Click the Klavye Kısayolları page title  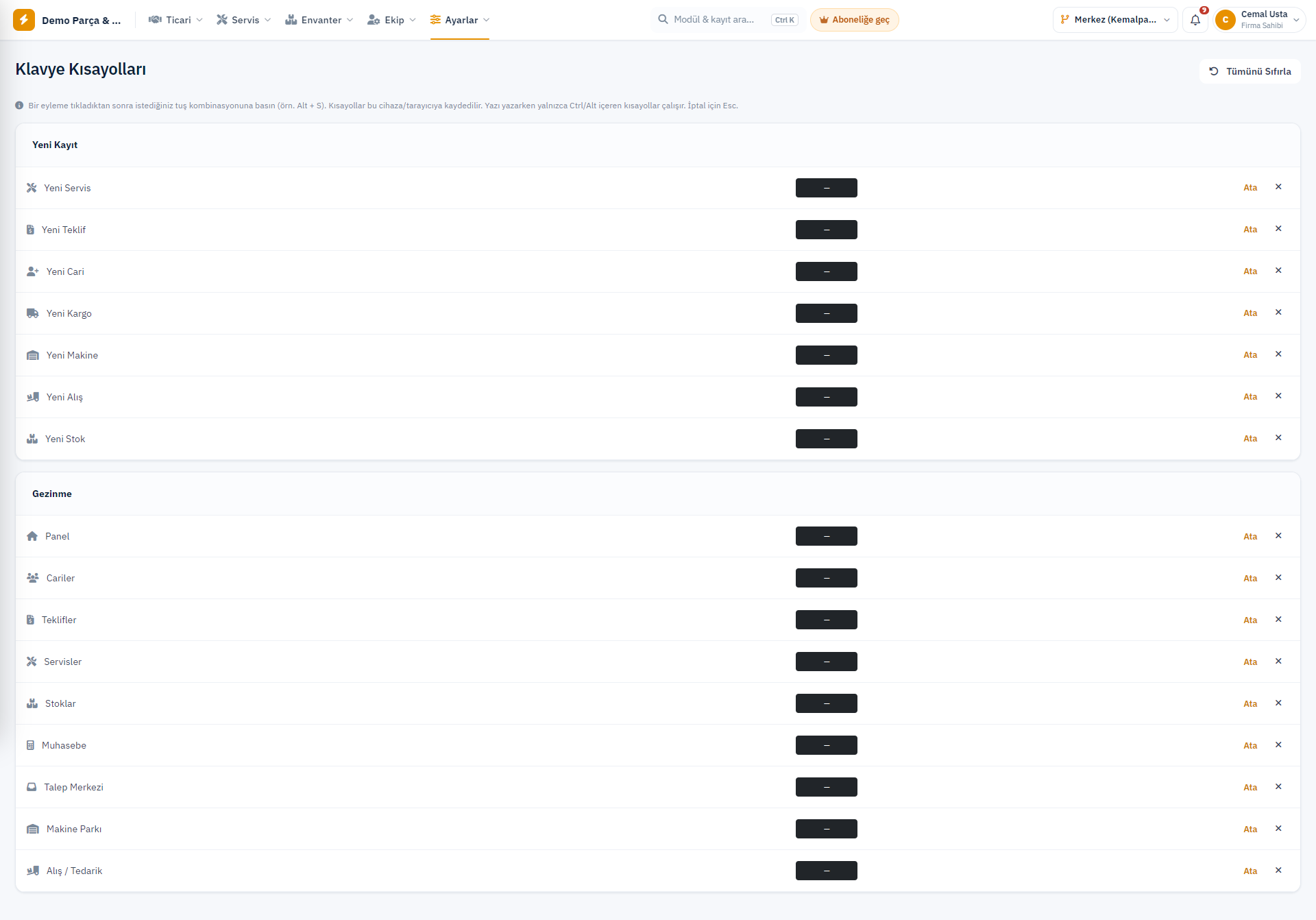click(x=81, y=69)
